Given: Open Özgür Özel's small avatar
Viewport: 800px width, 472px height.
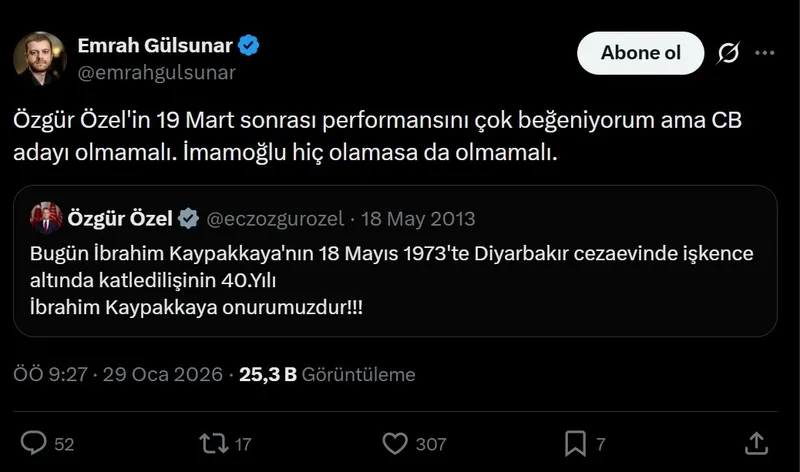Looking at the screenshot, I should tap(44, 218).
